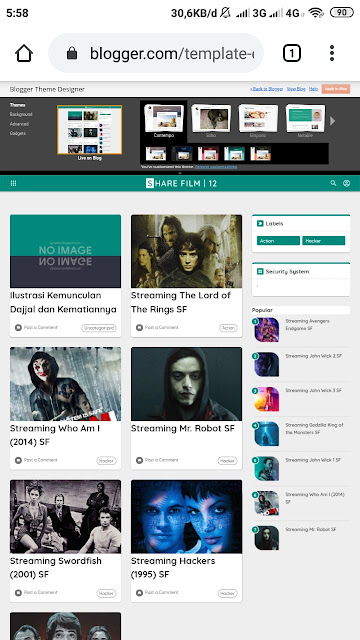The image size is (360, 640).
Task: Select the Themes menu item
Action: click(x=18, y=105)
